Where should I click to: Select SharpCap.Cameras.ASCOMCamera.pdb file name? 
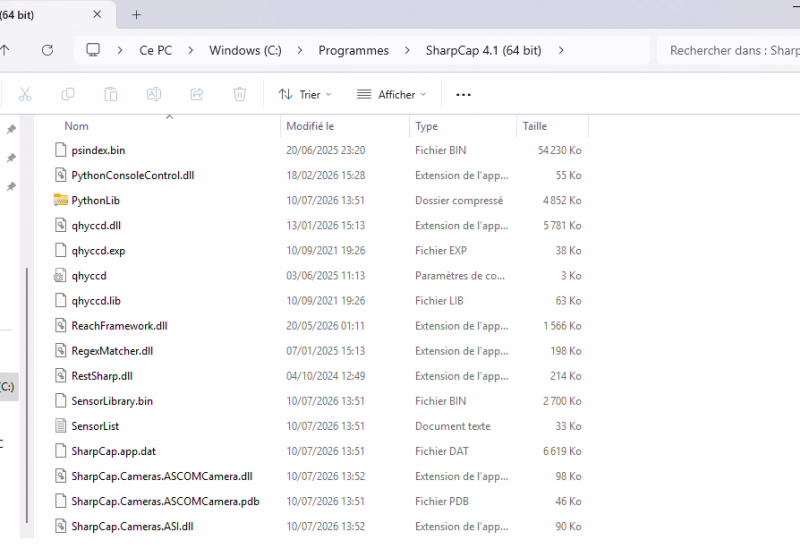coord(165,501)
